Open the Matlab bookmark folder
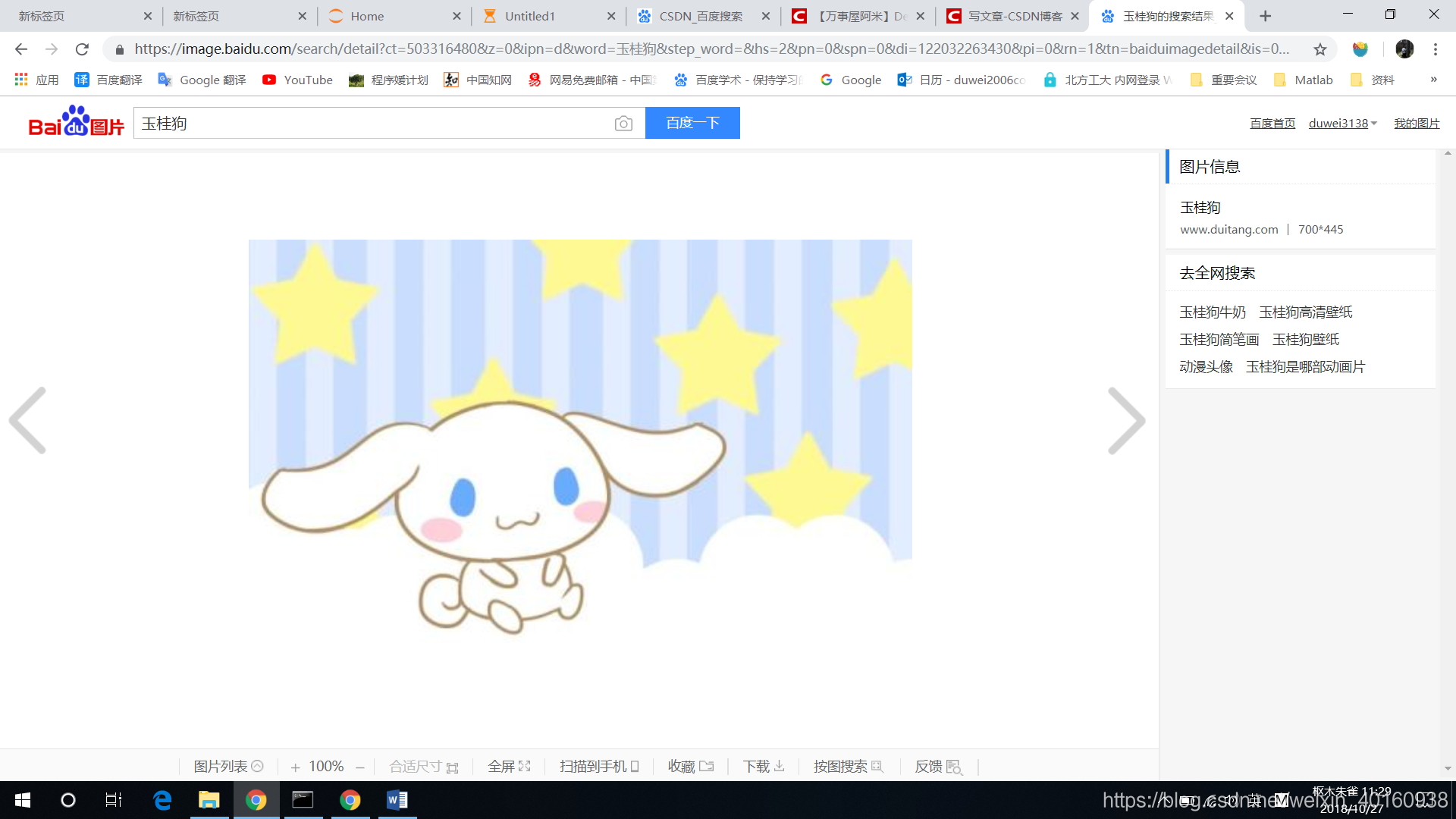1456x819 pixels. [1304, 80]
